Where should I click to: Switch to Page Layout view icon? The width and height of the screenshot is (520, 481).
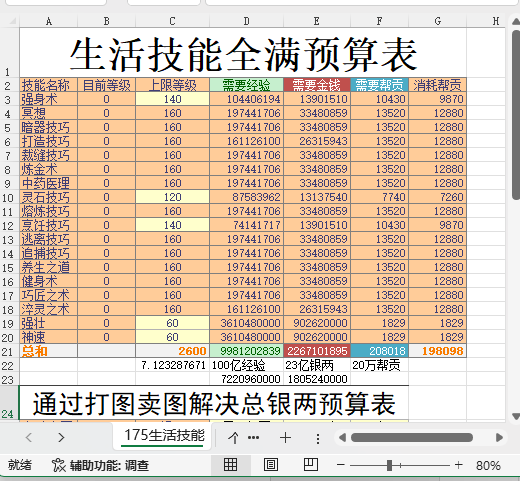(x=271, y=465)
